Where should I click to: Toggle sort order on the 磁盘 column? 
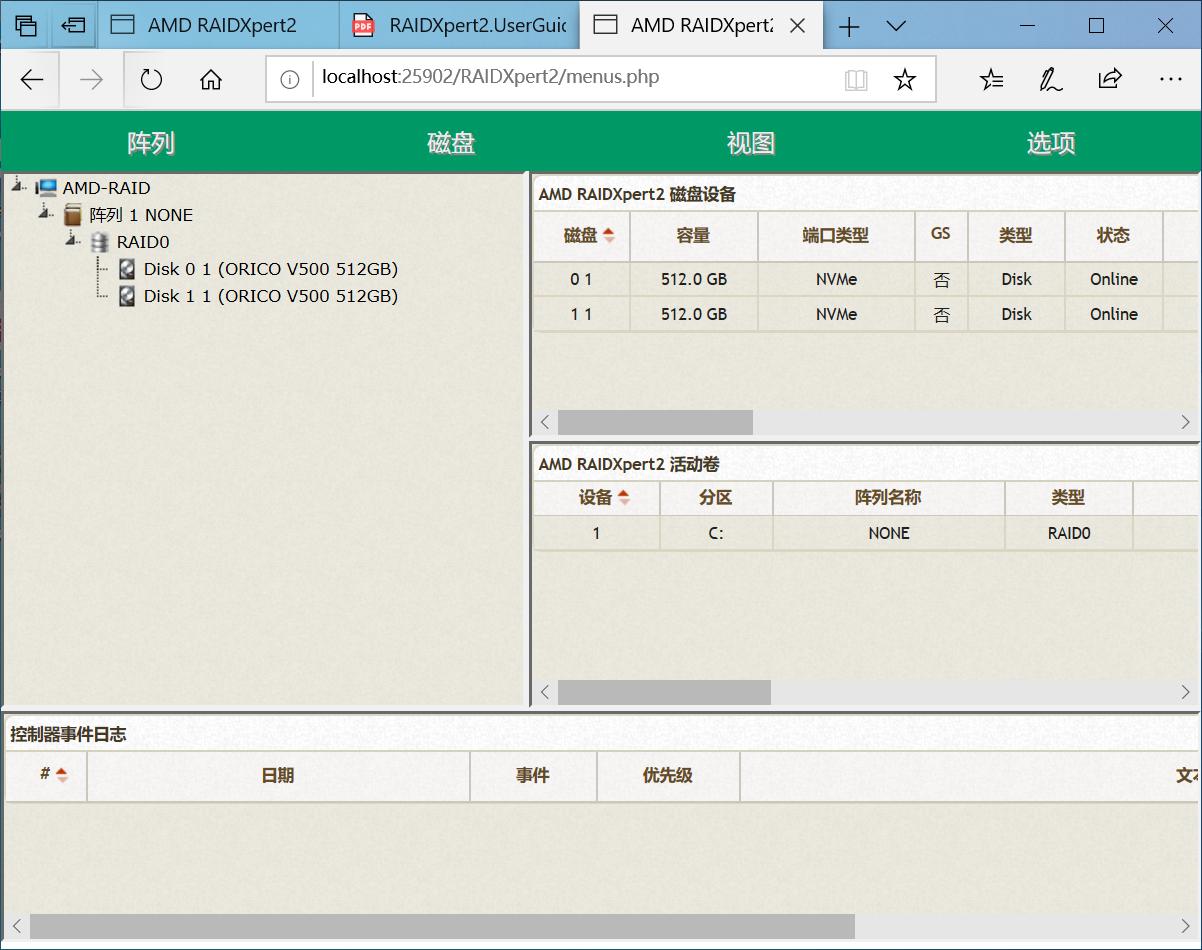(581, 236)
